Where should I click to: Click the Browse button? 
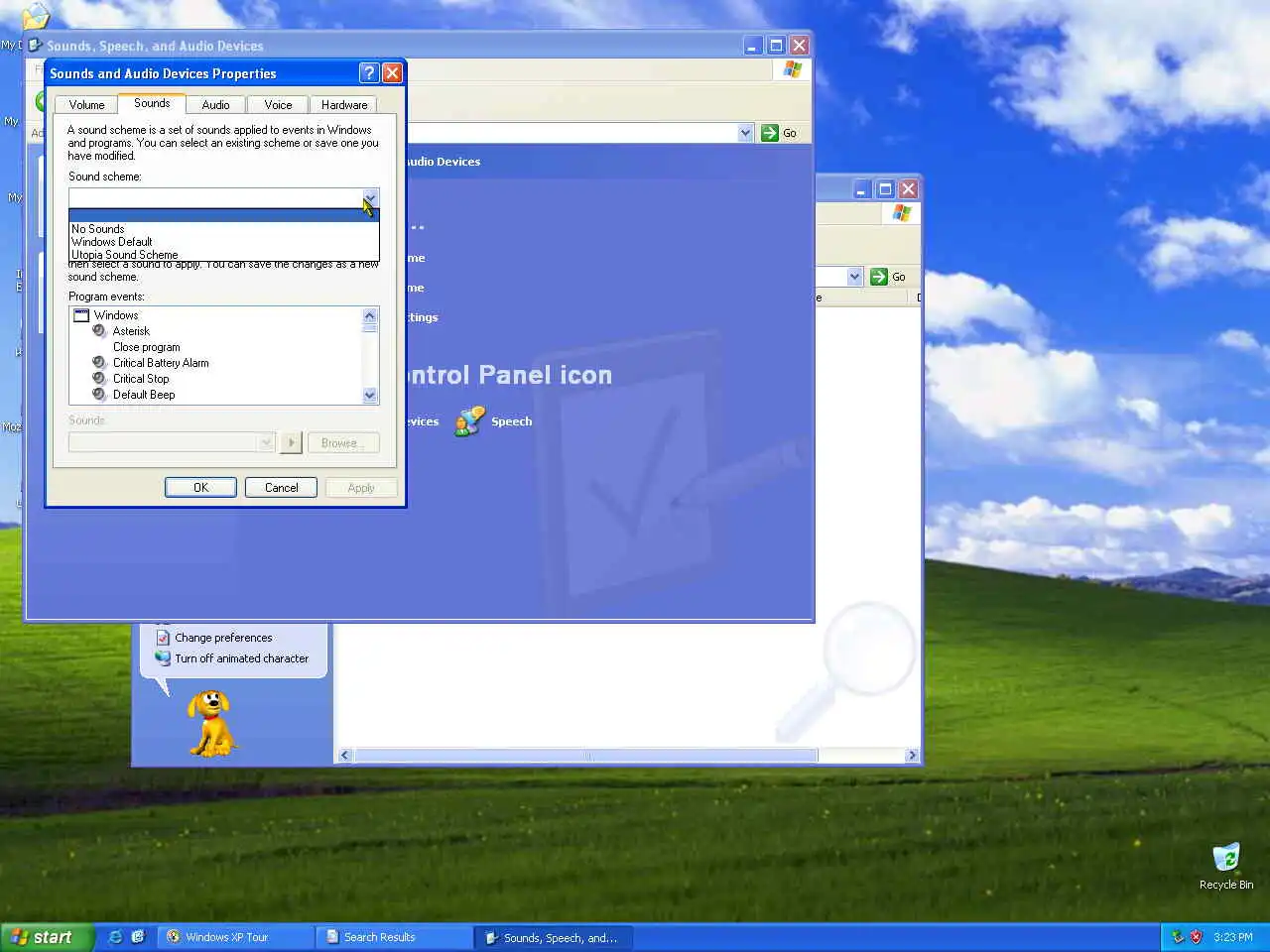[343, 442]
